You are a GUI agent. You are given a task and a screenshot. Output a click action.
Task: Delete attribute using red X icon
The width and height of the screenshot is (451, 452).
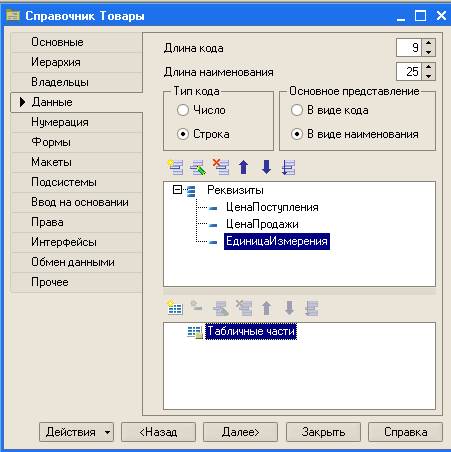click(x=221, y=167)
